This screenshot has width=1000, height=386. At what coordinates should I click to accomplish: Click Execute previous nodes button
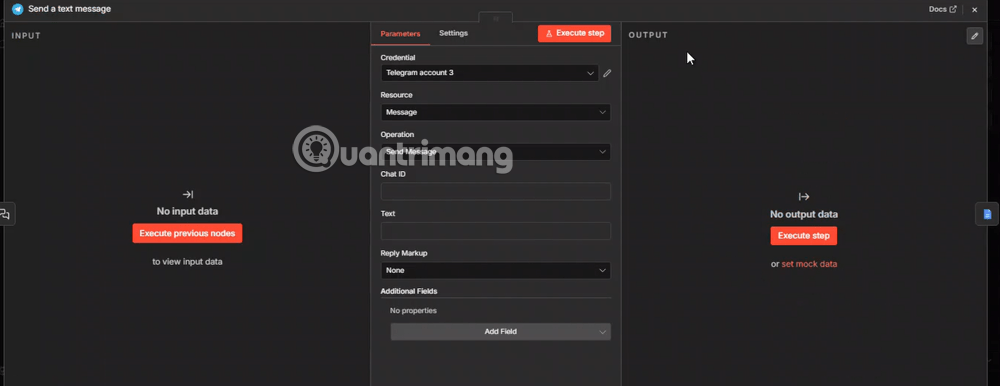tap(188, 234)
